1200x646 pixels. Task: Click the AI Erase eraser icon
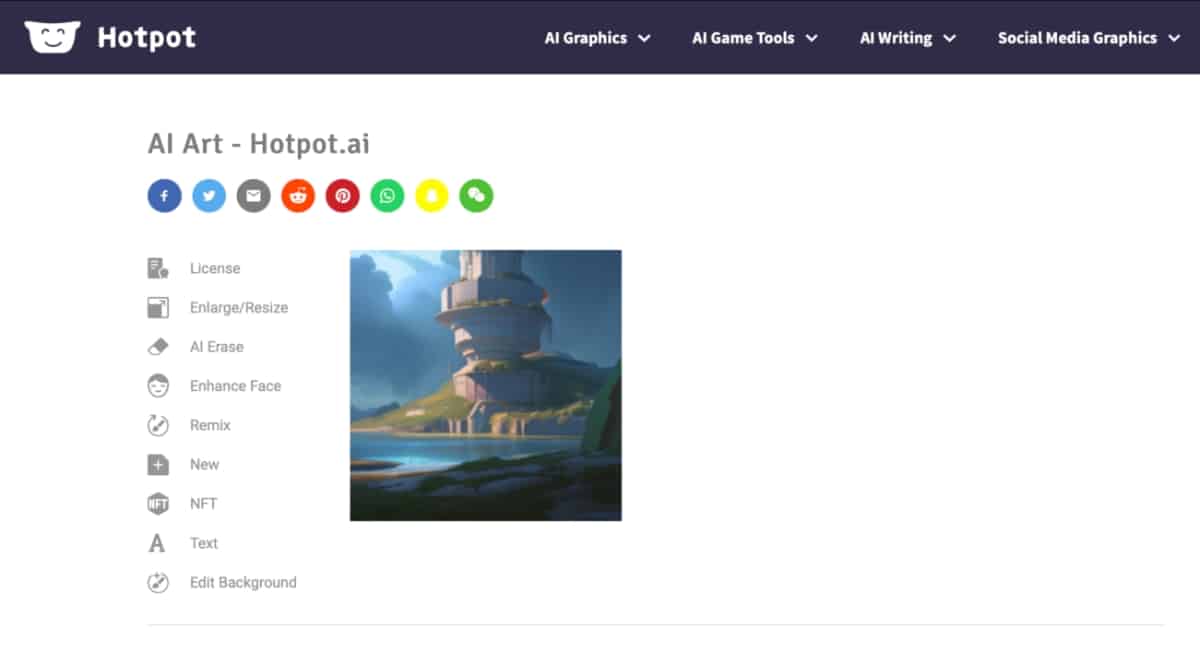(158, 347)
